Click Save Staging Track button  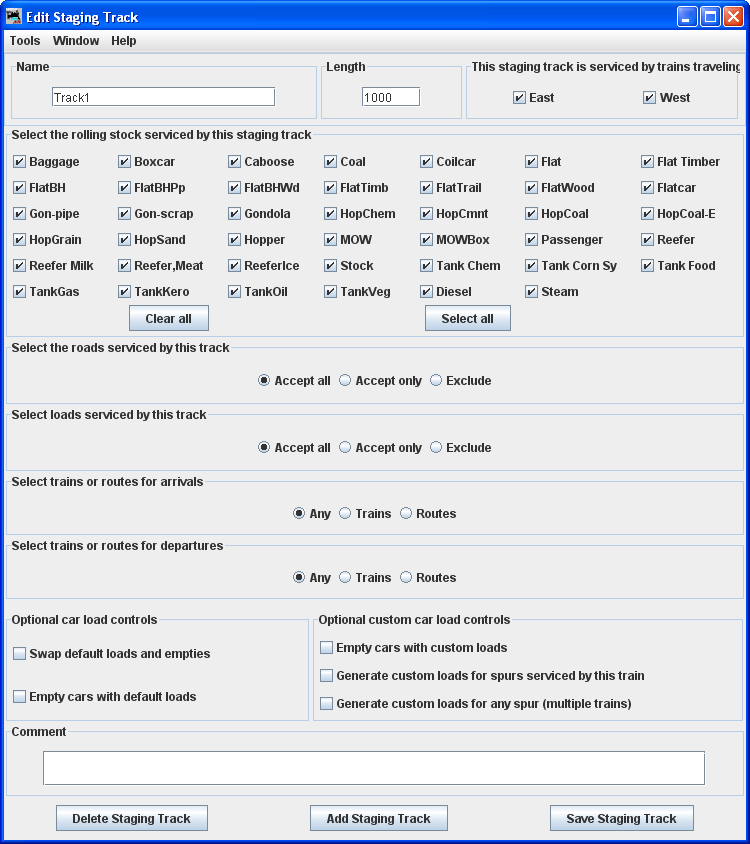click(621, 818)
